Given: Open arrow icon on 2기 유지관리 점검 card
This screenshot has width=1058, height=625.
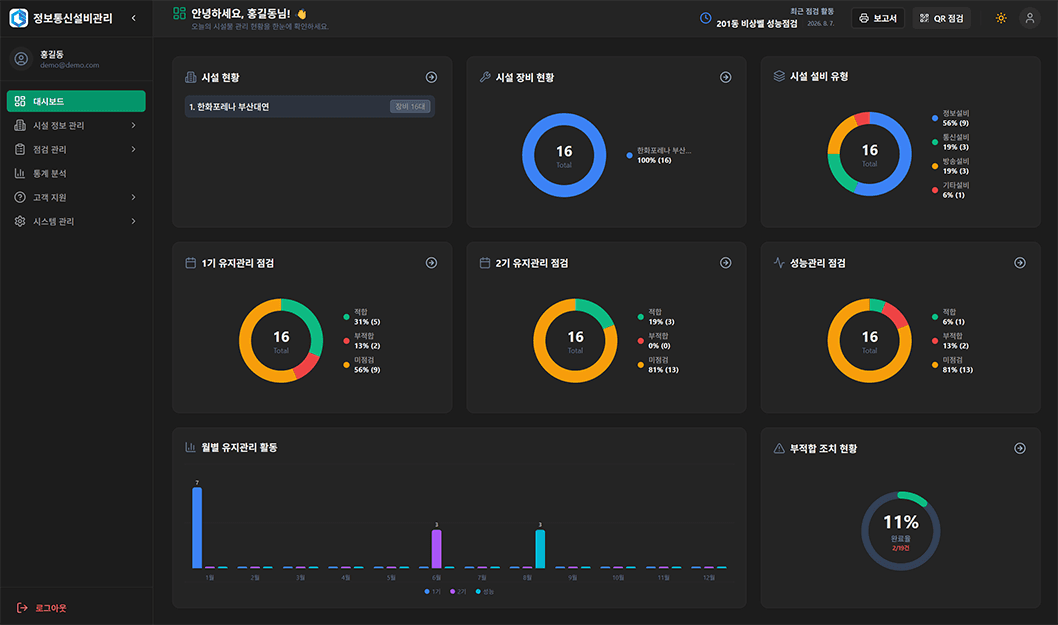Looking at the screenshot, I should point(725,263).
